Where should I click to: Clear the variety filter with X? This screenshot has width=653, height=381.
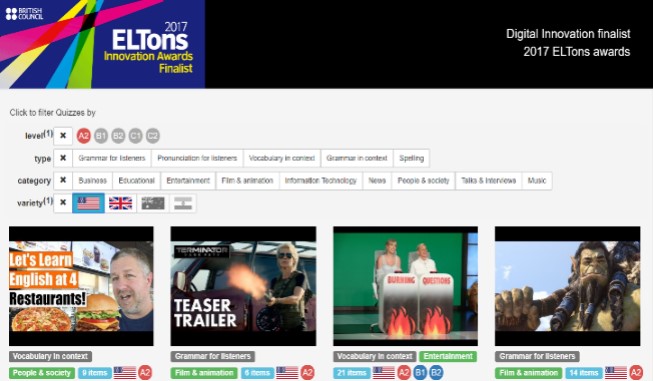pos(63,203)
